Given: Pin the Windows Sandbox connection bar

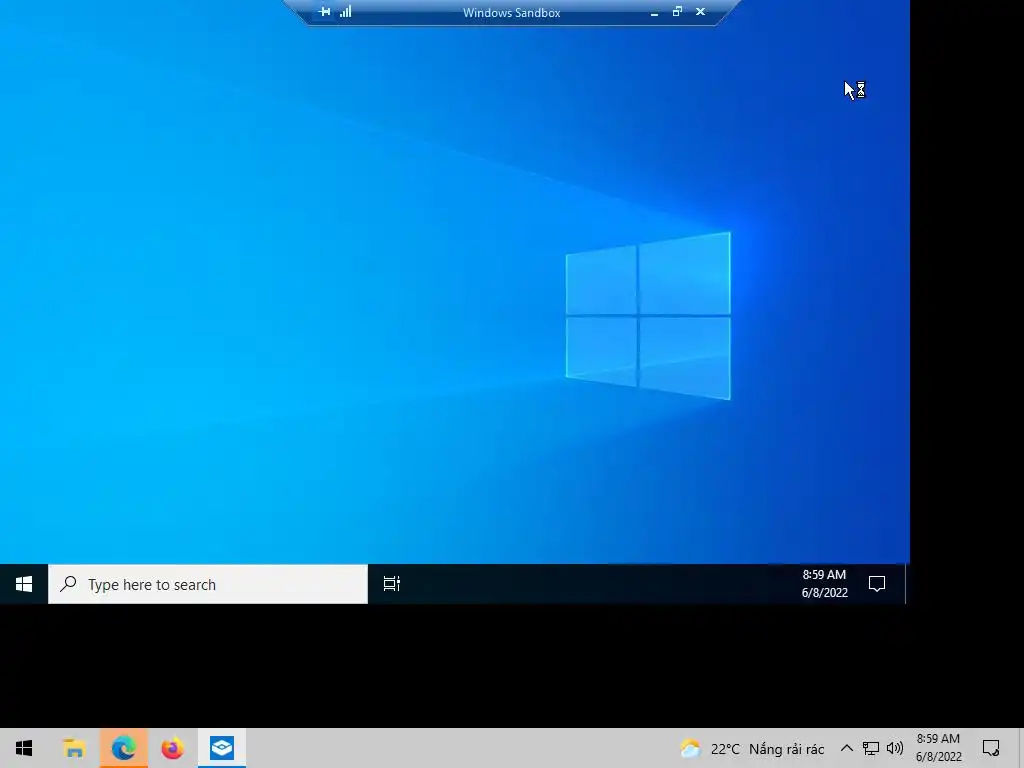Looking at the screenshot, I should pyautogui.click(x=325, y=12).
